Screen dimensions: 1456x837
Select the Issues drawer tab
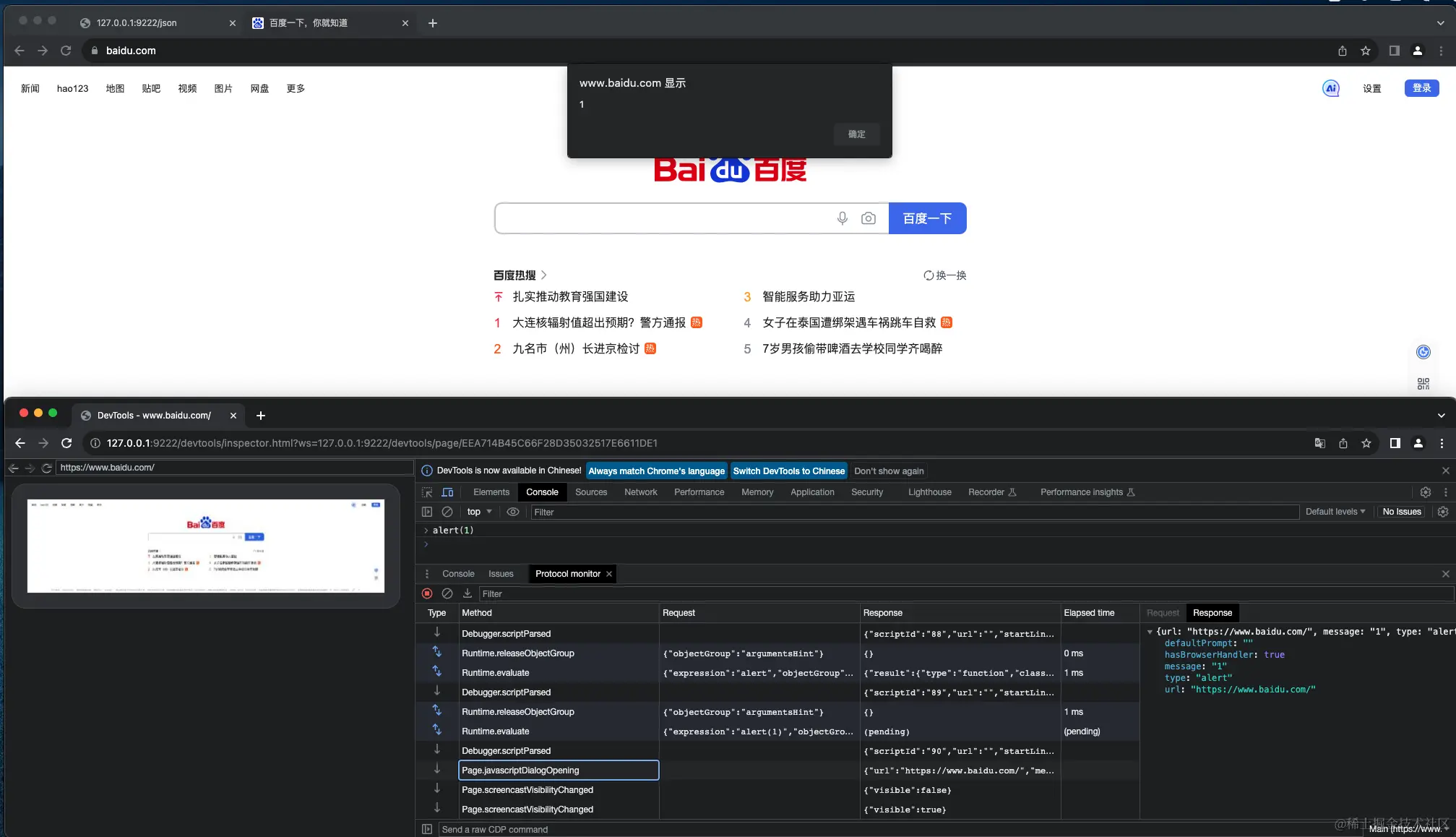pos(501,574)
